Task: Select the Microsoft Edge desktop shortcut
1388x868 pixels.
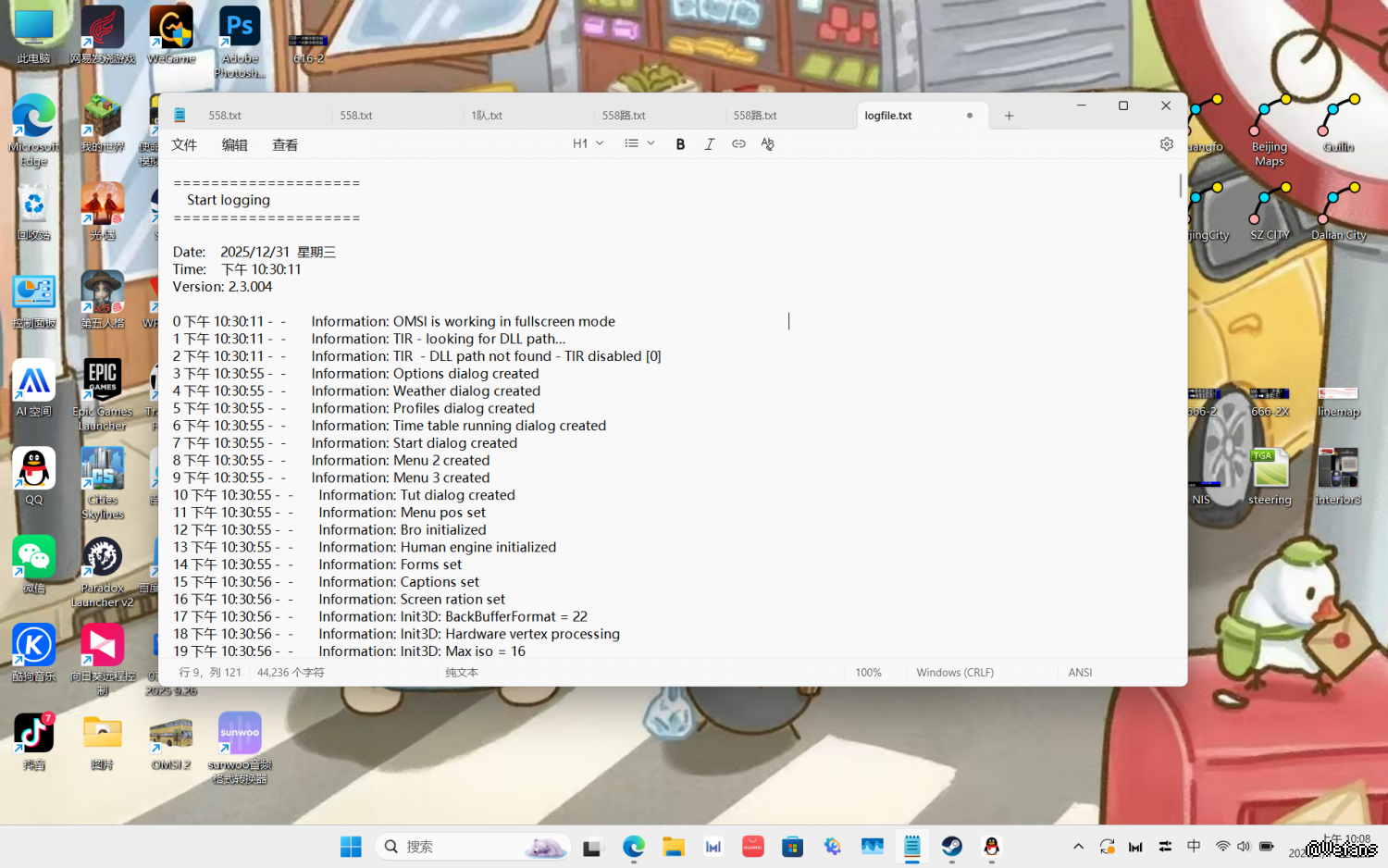Action: (x=34, y=130)
